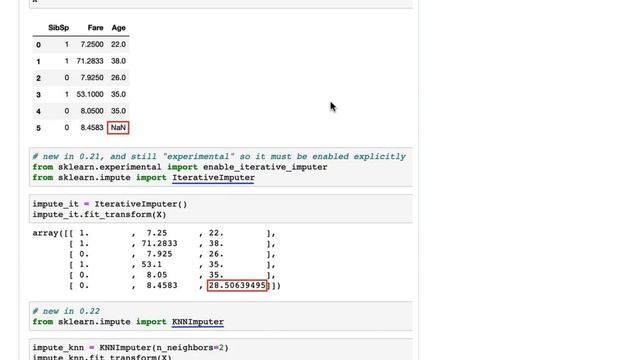Click the 53.1 value in array output

(x=152, y=264)
